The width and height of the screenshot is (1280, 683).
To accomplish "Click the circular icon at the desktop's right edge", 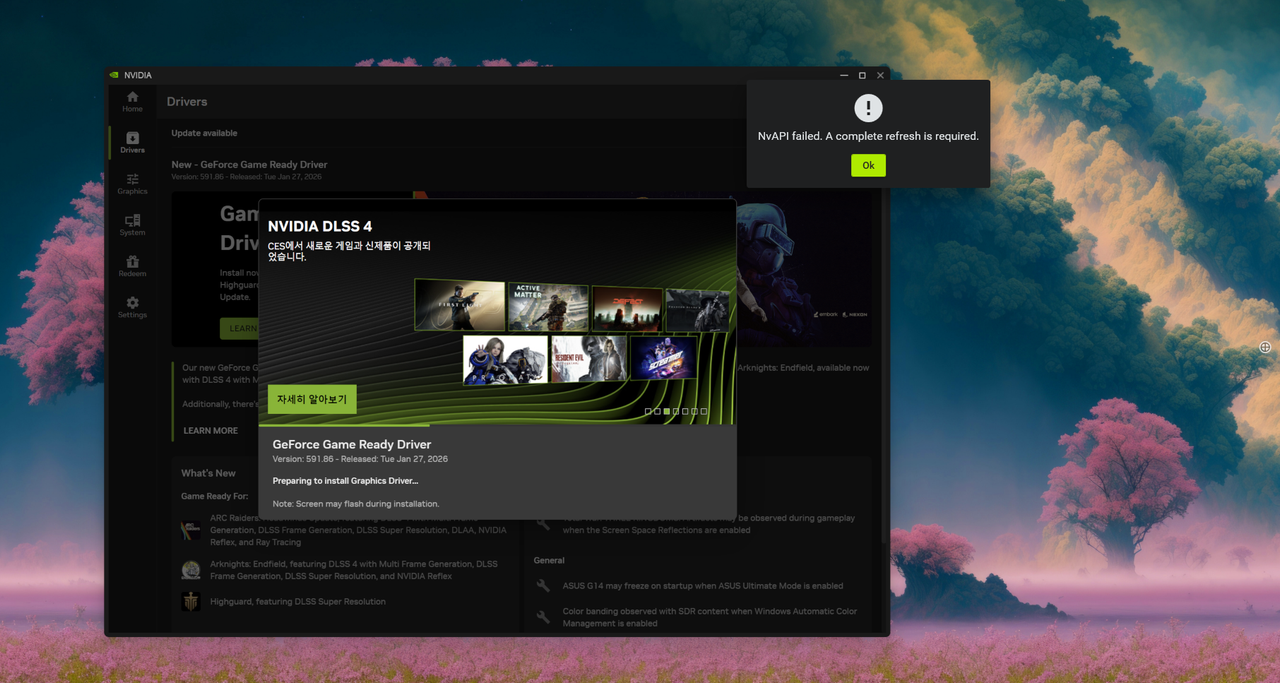I will pos(1265,347).
